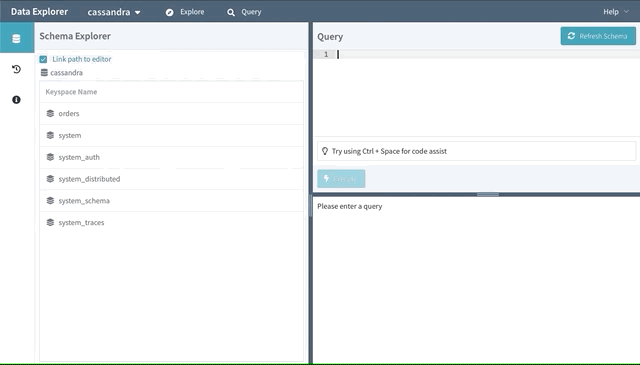
Task: Click the cassandra root path text
Action: [67, 73]
